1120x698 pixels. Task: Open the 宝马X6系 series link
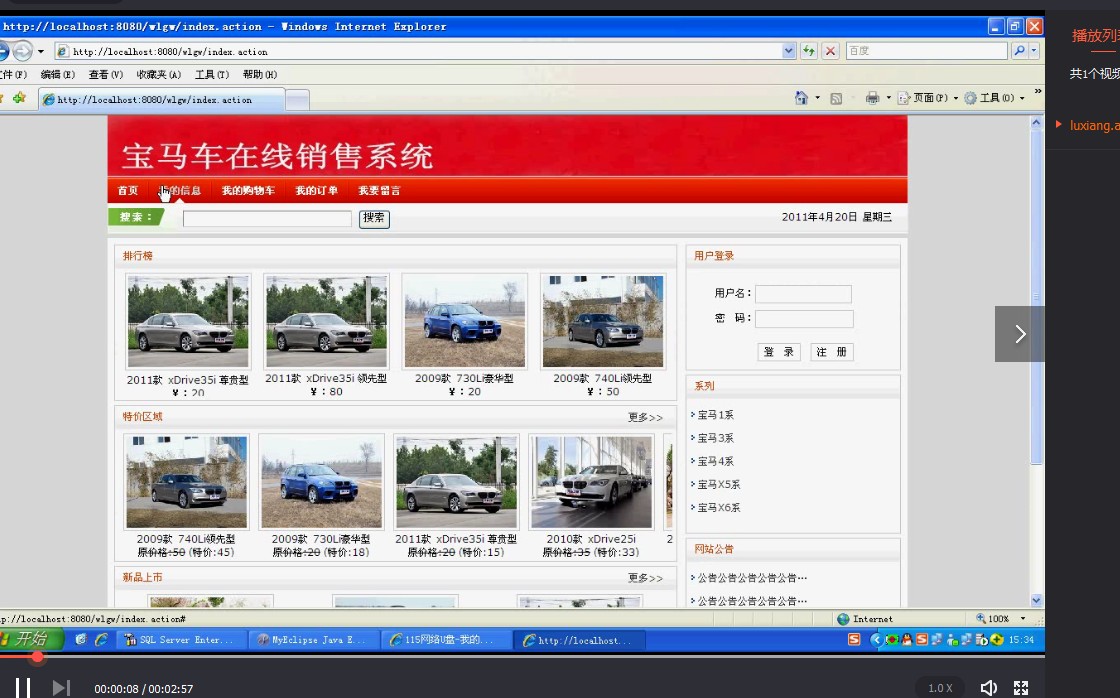pos(719,508)
